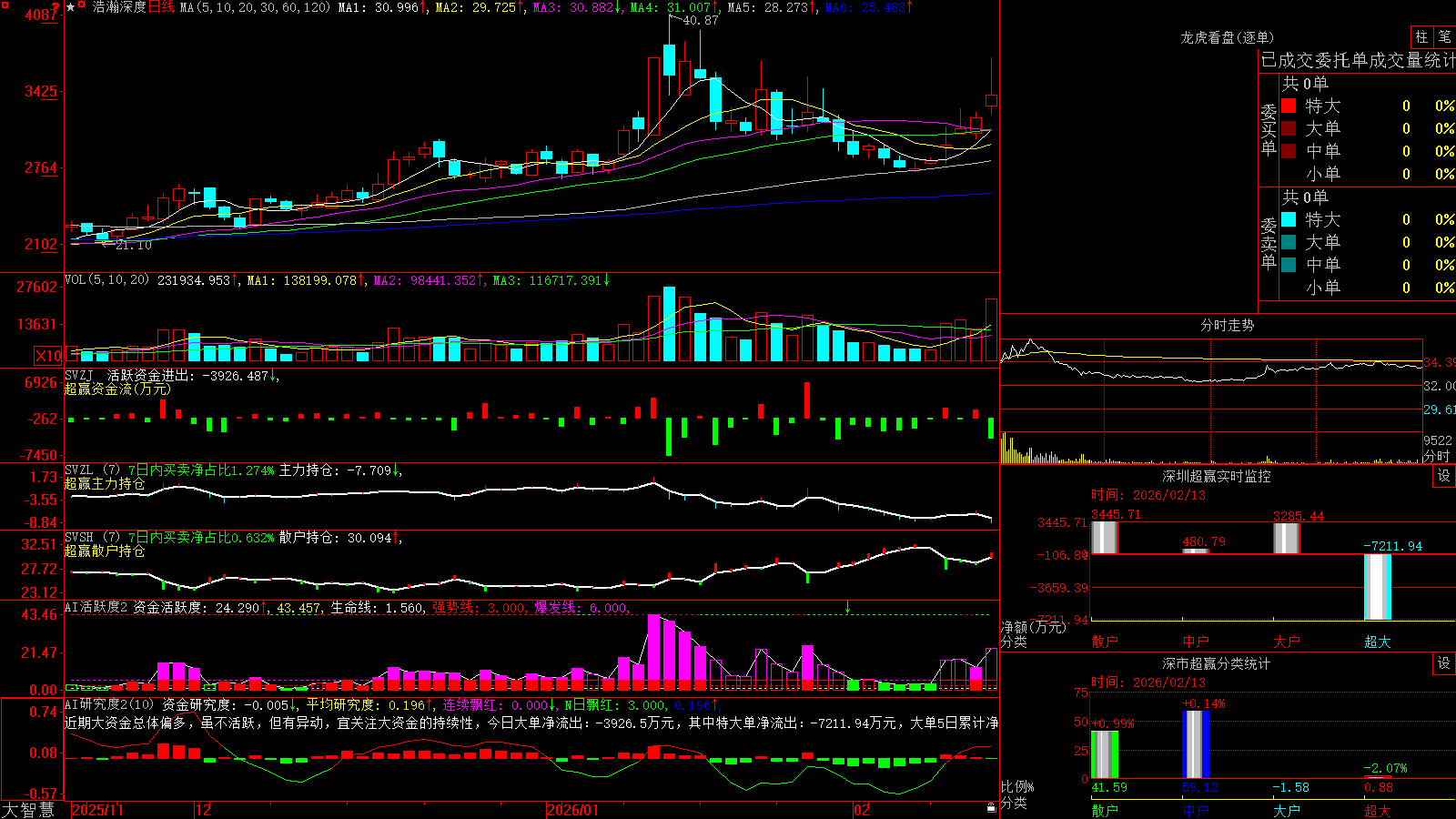Click the 已成交委托单成交量统计 header
Screen dimensions: 1456x819
[x=1358, y=60]
